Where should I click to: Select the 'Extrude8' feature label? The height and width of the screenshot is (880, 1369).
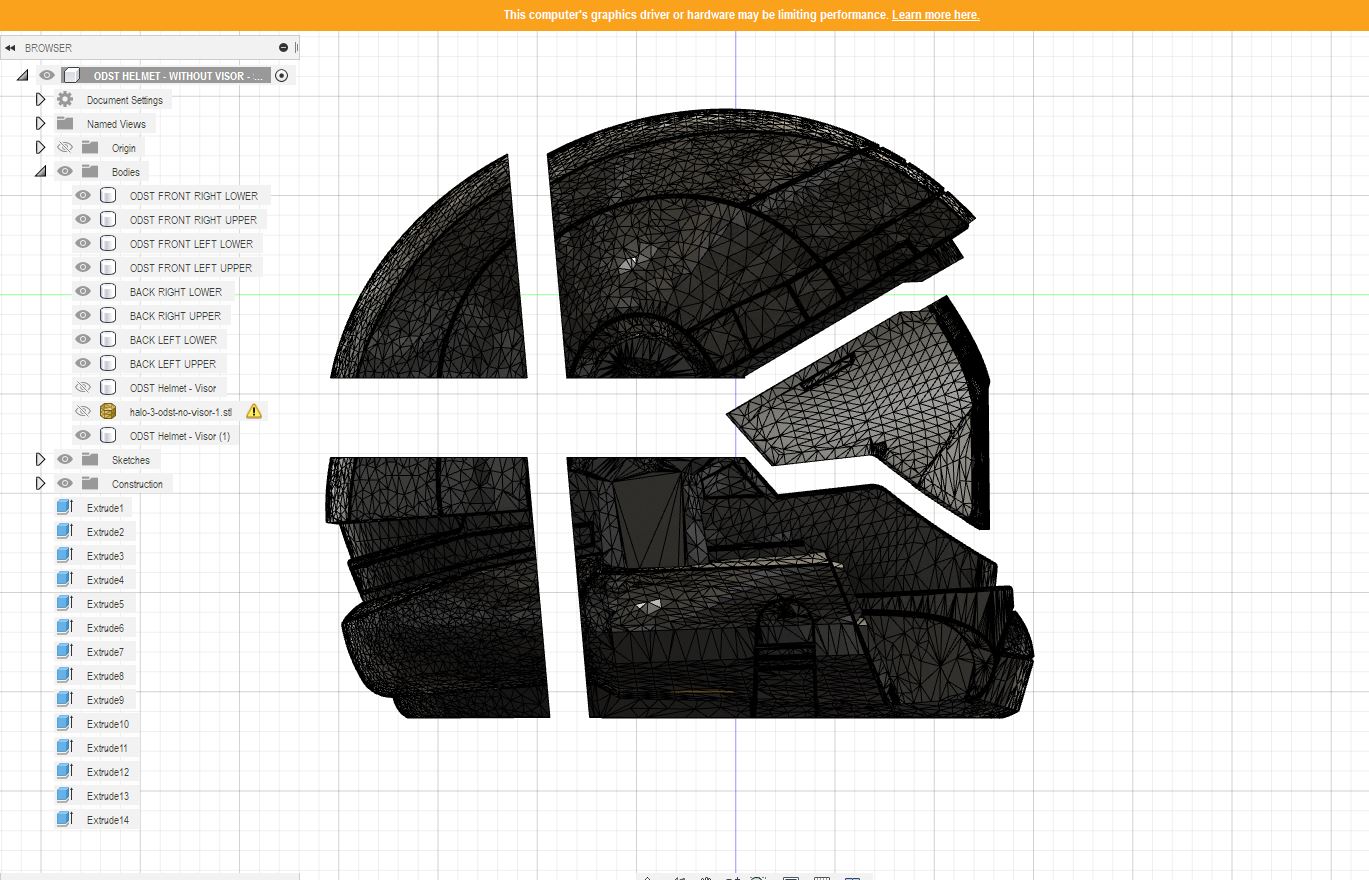coord(105,676)
